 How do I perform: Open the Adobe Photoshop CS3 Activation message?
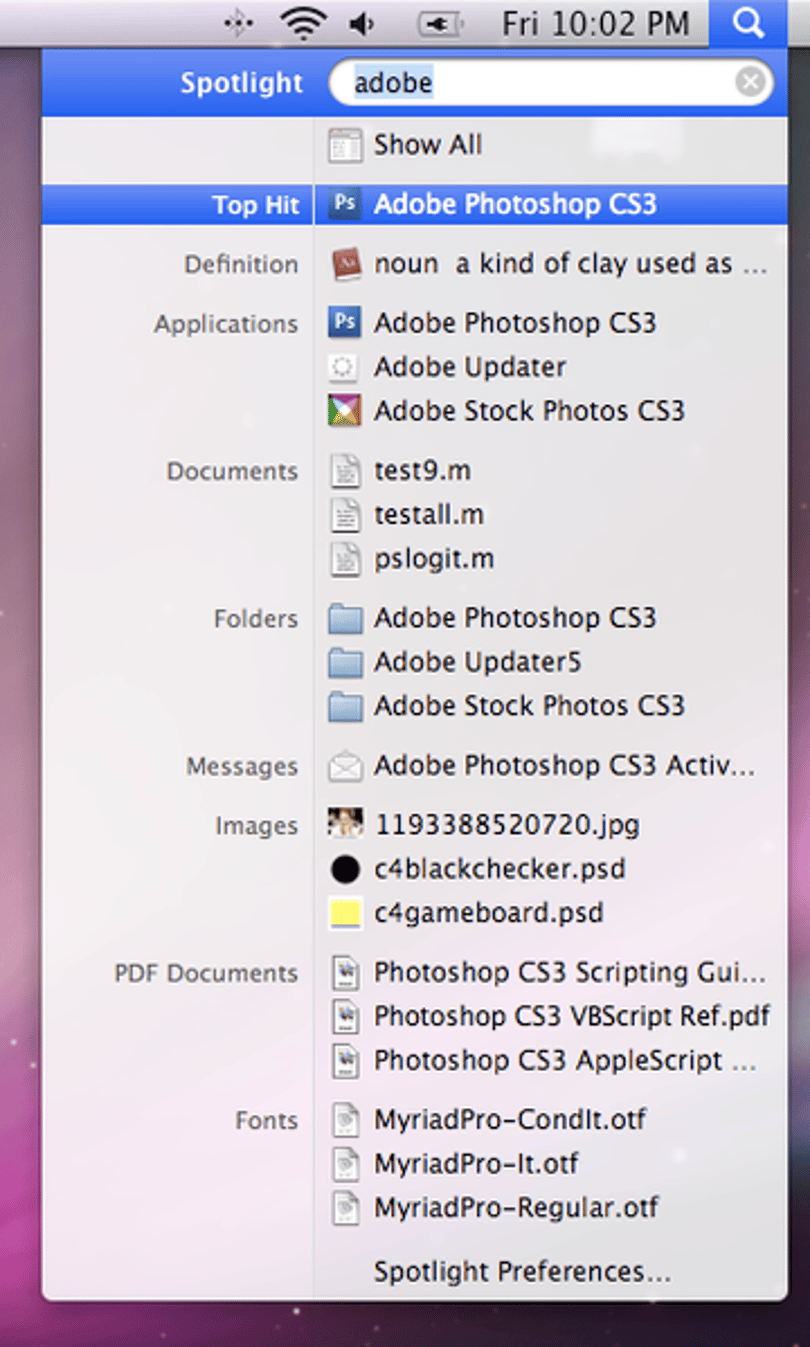542,767
